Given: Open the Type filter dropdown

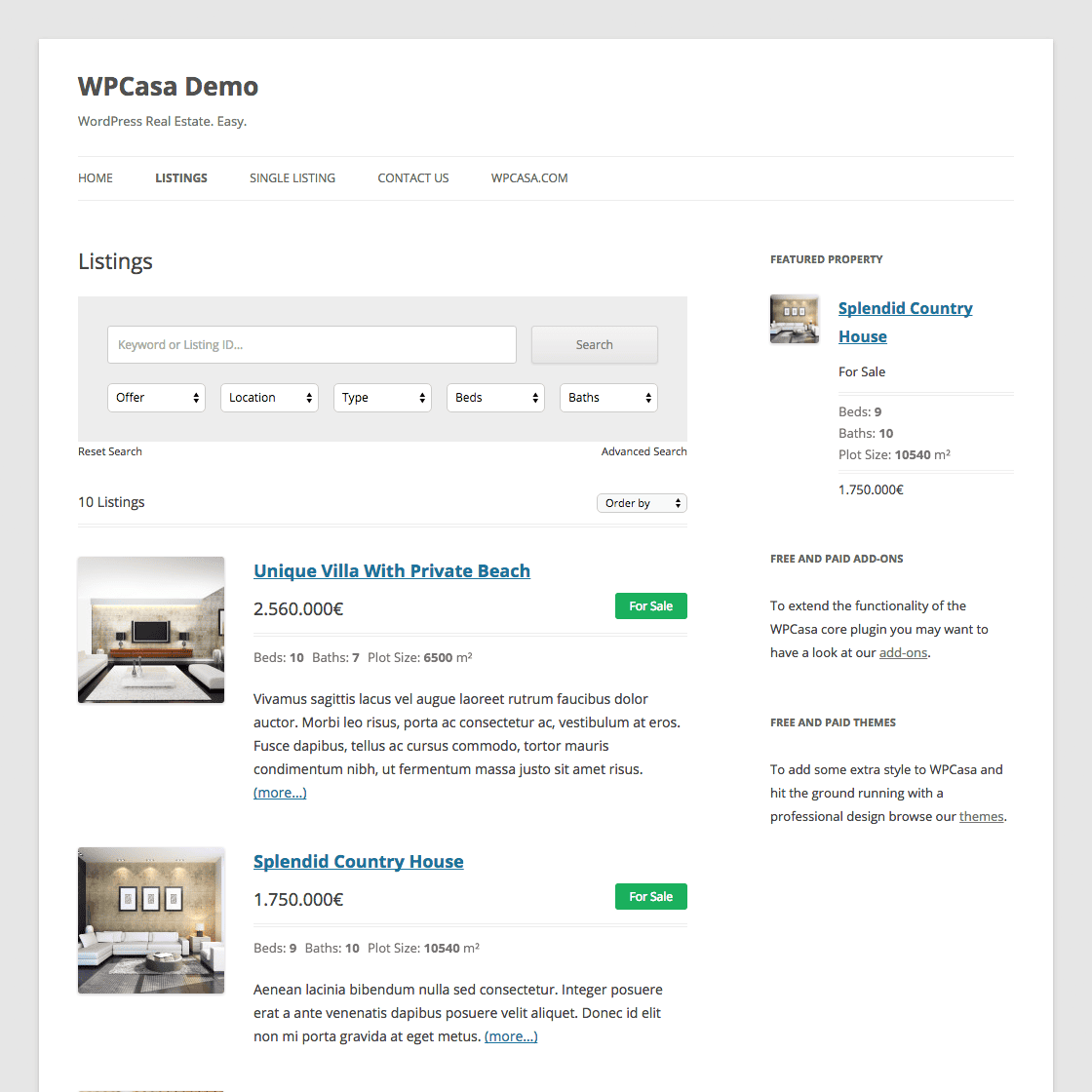Looking at the screenshot, I should point(382,397).
